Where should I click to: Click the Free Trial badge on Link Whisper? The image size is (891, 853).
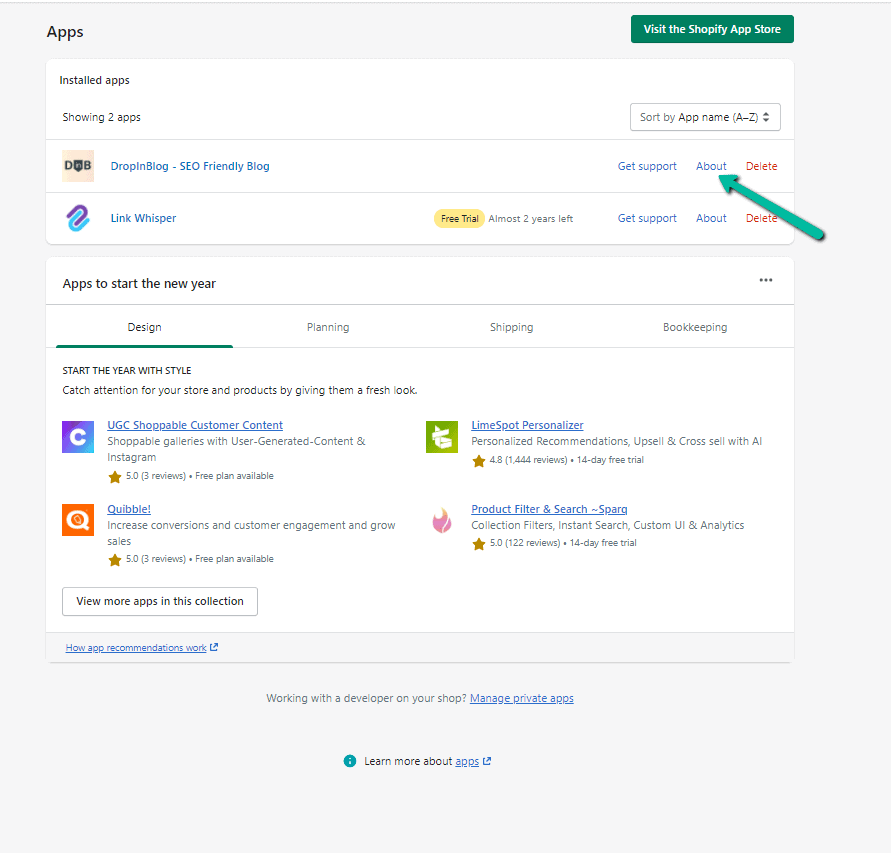coord(459,219)
